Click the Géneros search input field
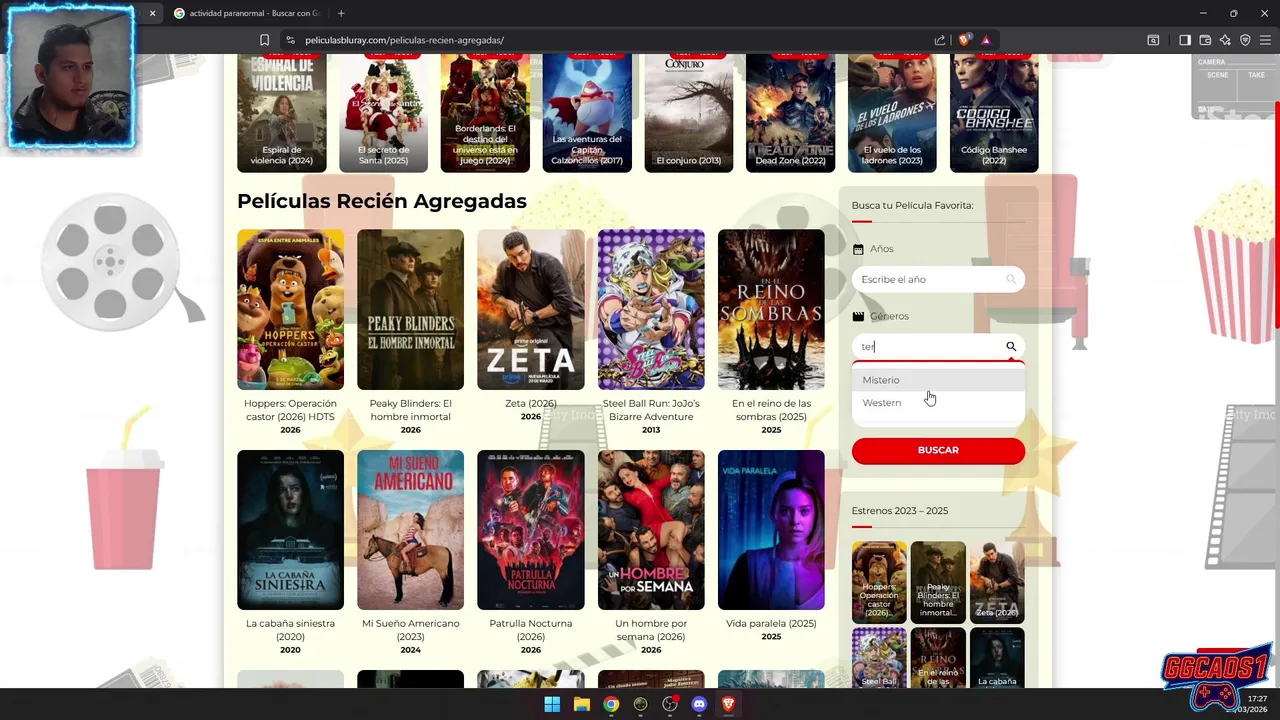 (x=938, y=346)
